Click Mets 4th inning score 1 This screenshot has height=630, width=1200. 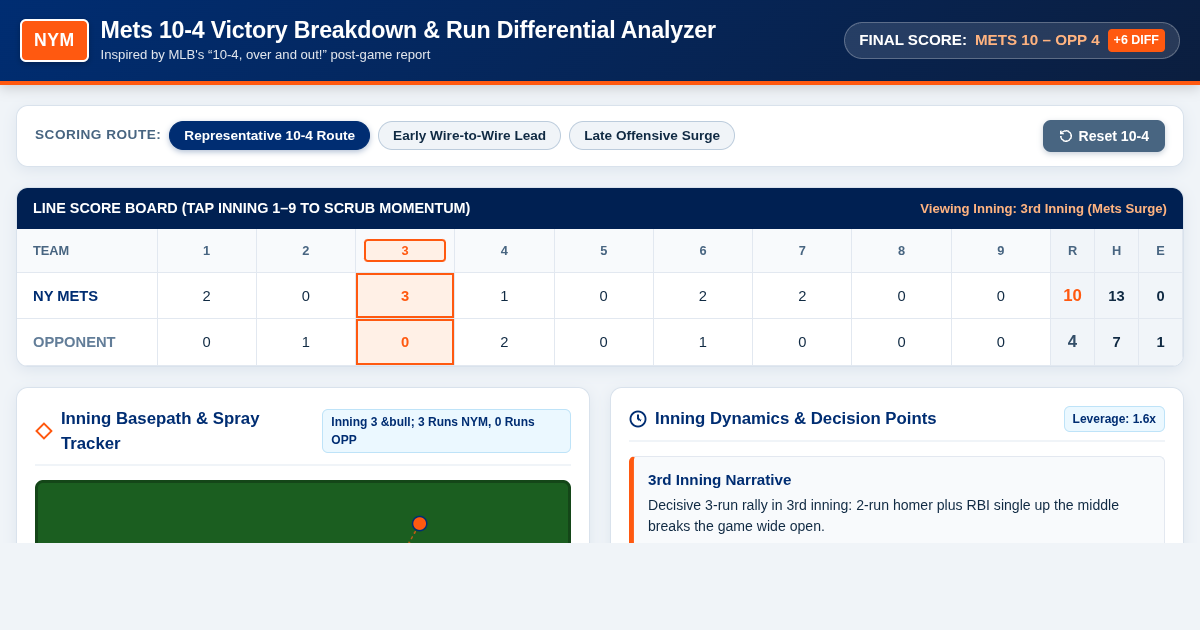(504, 296)
